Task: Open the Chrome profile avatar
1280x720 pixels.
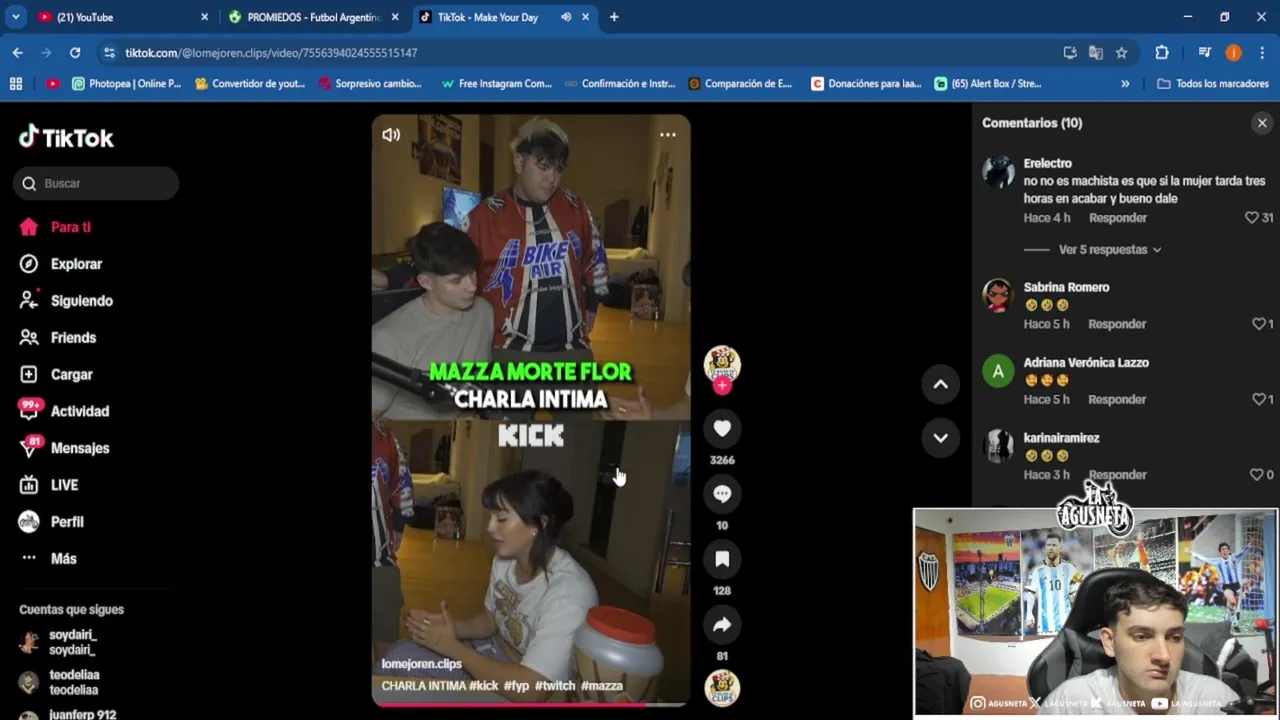Action: coord(1233,52)
